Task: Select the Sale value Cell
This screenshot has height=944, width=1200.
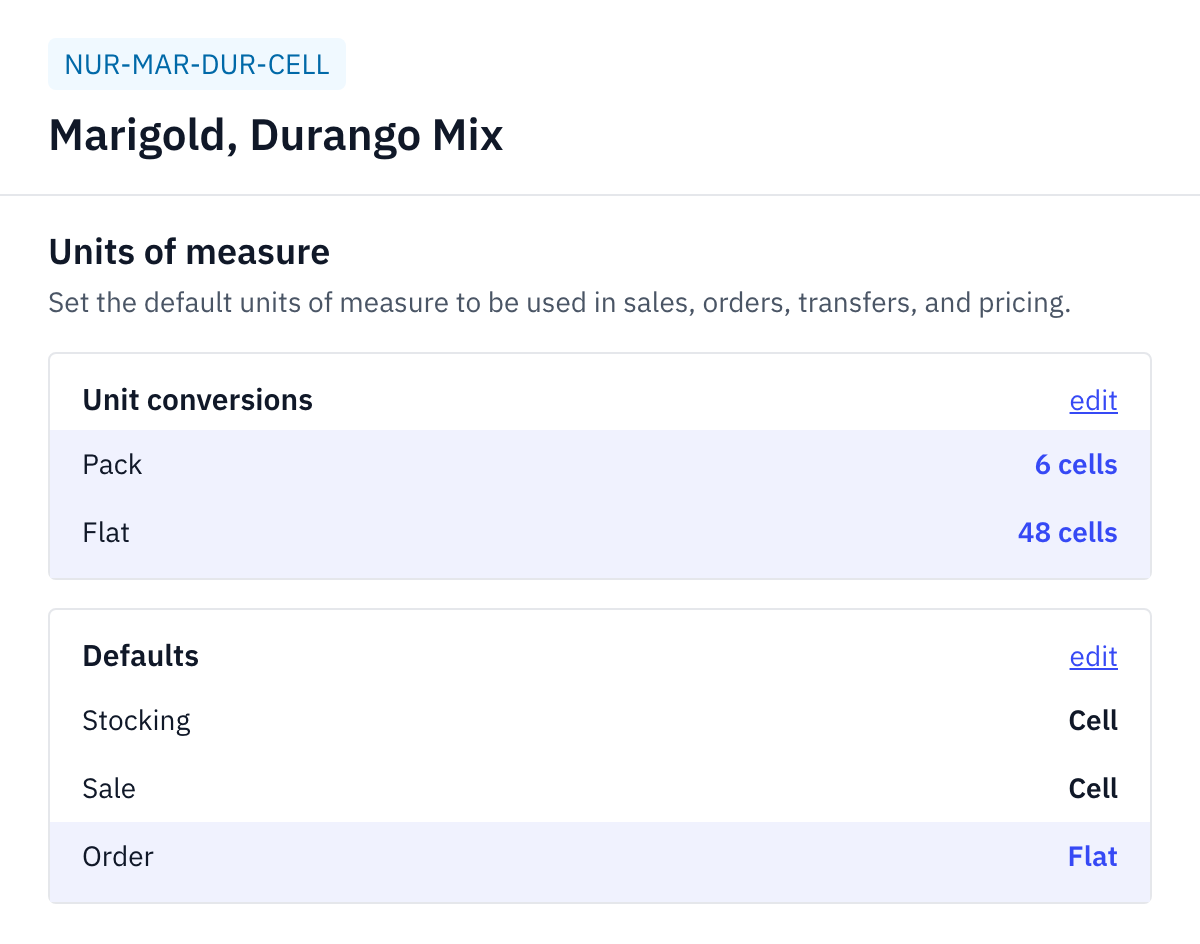Action: click(1093, 789)
